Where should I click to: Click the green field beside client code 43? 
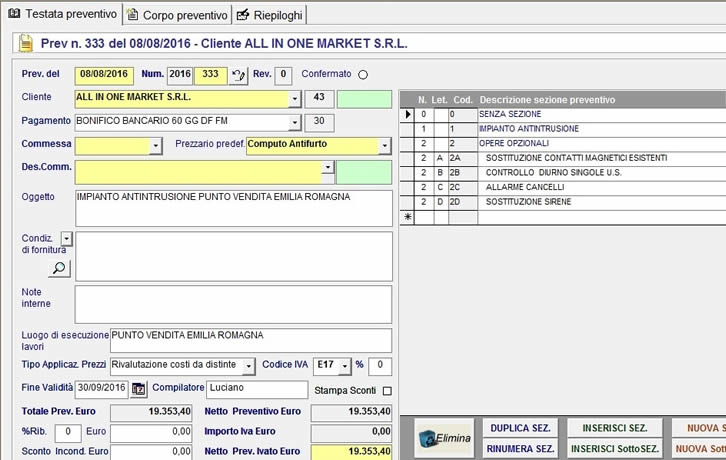(364, 100)
